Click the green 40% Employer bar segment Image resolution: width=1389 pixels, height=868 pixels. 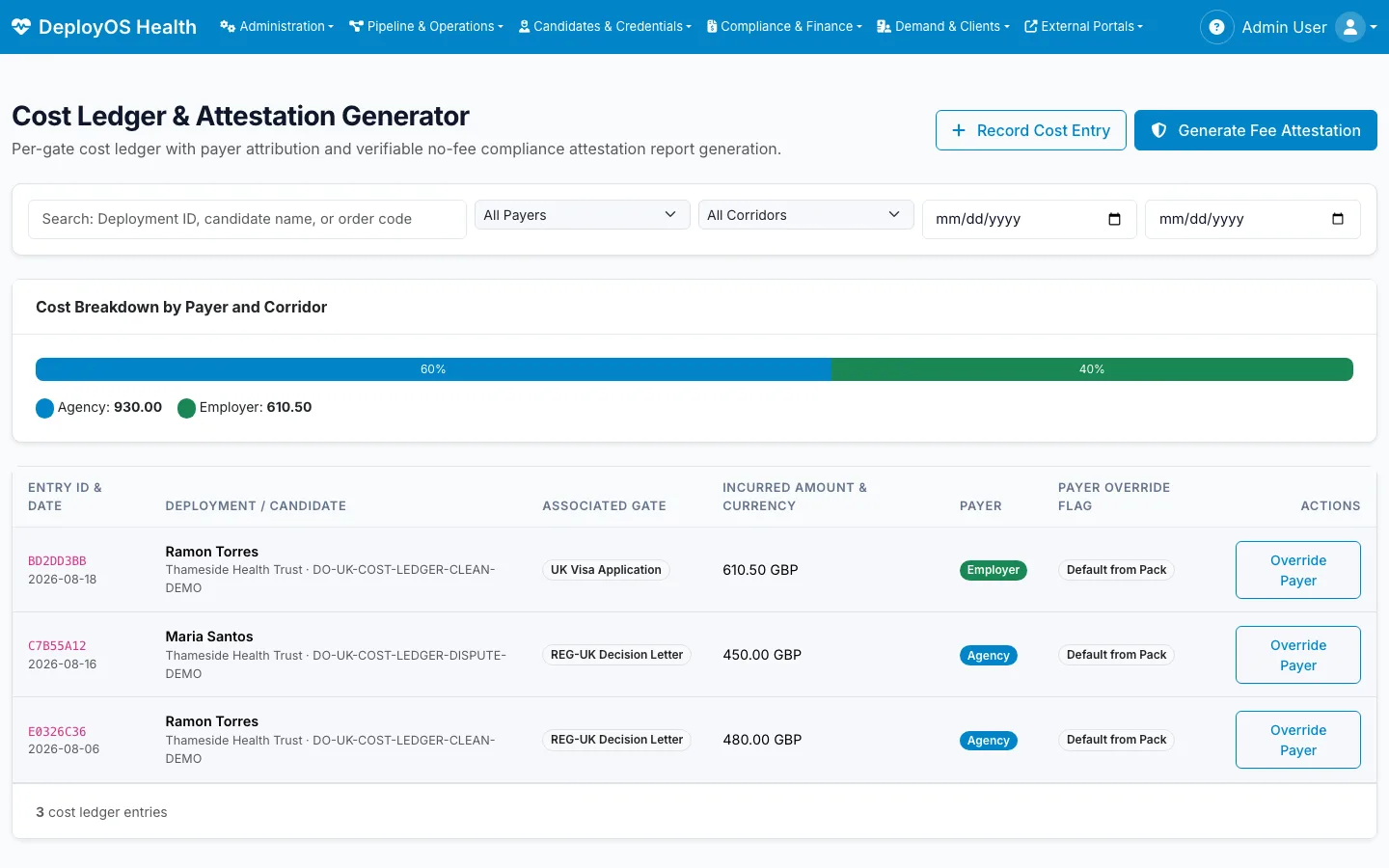click(1092, 369)
